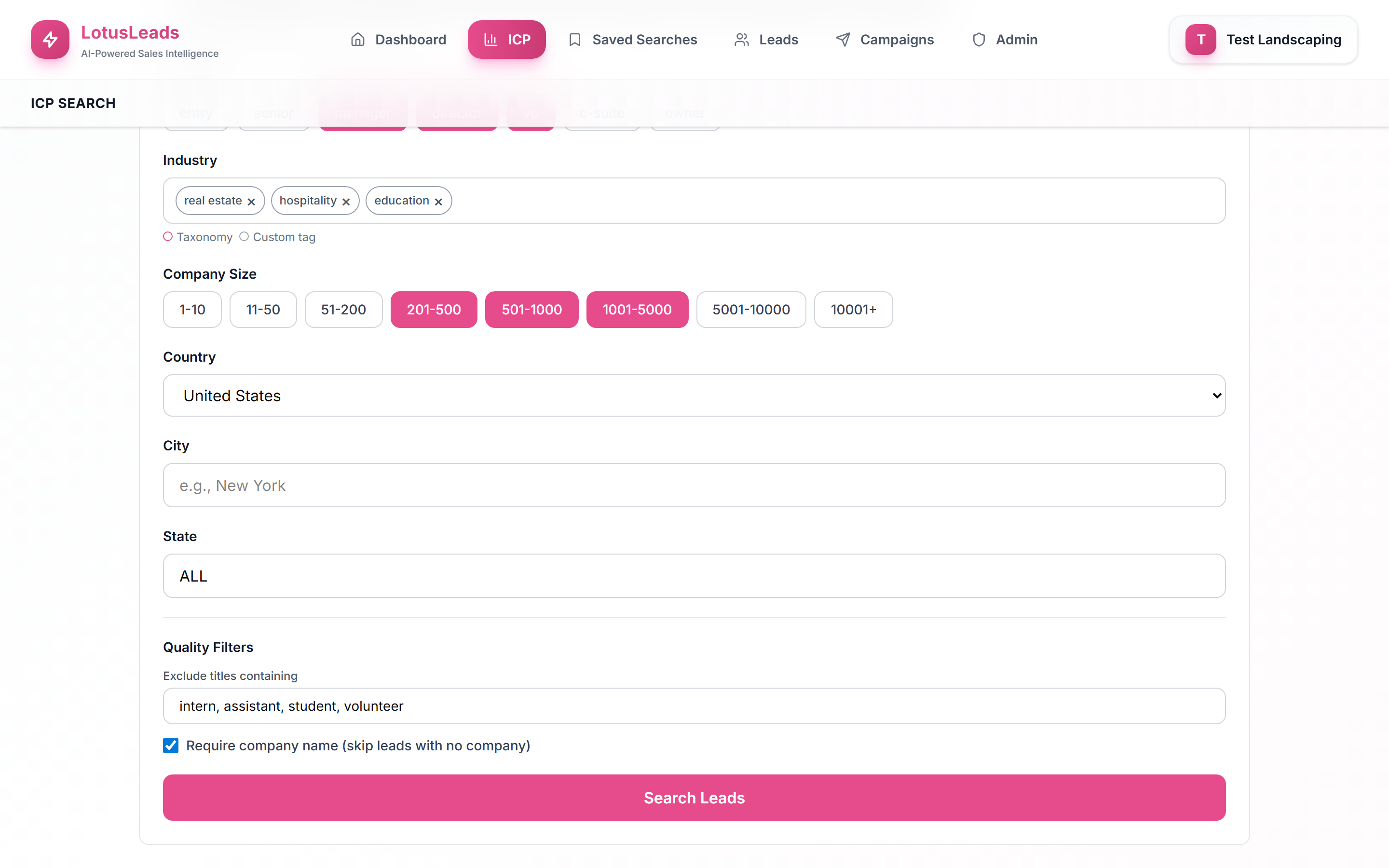This screenshot has height=868, width=1389.
Task: Toggle the 5001-10000 company size
Action: pos(751,310)
